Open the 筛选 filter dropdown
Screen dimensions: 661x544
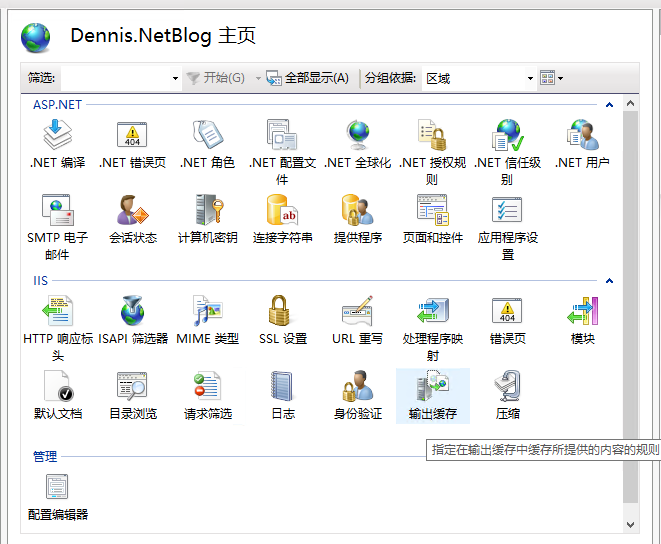point(175,78)
